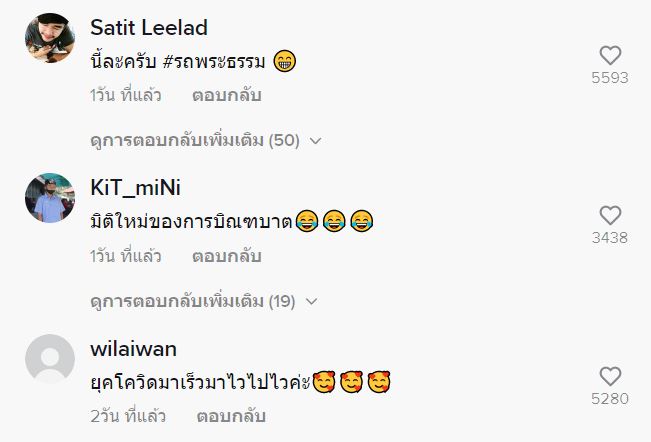View more replies (50) under Satit Leelad
This screenshot has width=651, height=442.
195,140
